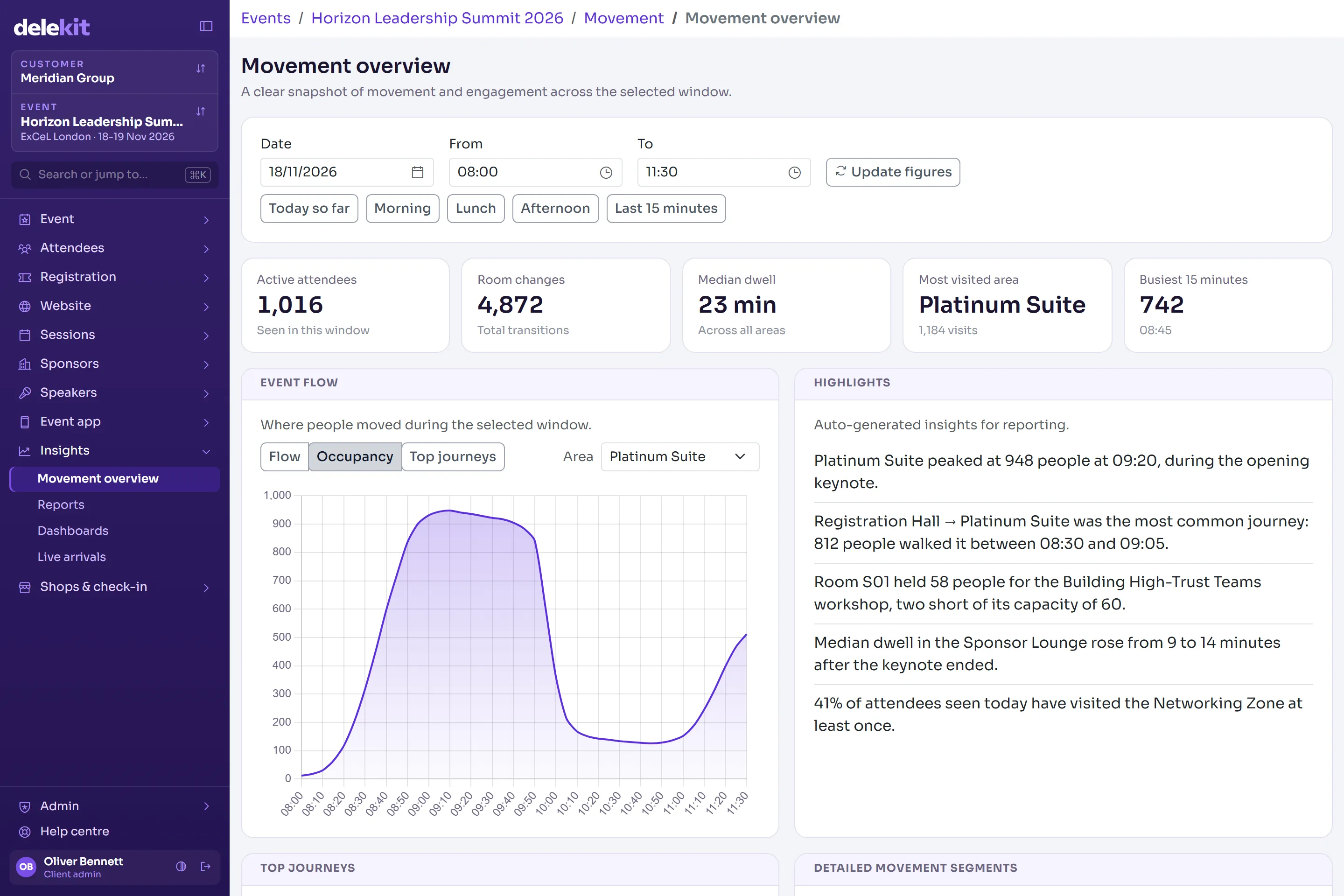Click the Event calendar icon in sidebar
The image size is (1344, 896).
coord(25,219)
